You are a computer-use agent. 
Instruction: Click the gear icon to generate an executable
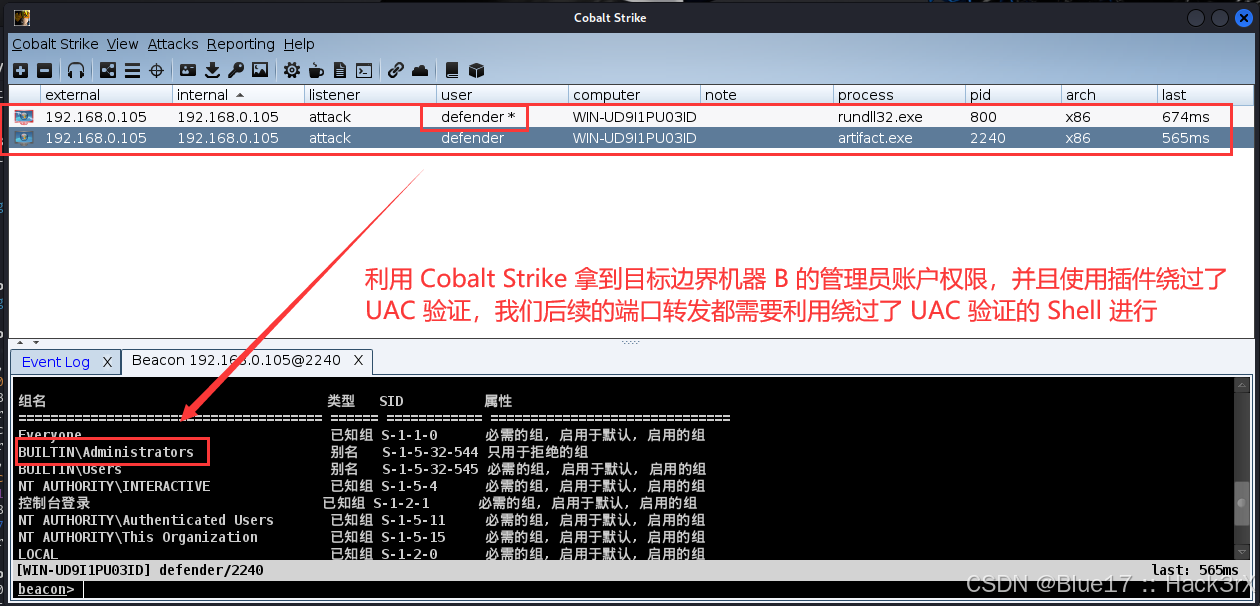(292, 70)
